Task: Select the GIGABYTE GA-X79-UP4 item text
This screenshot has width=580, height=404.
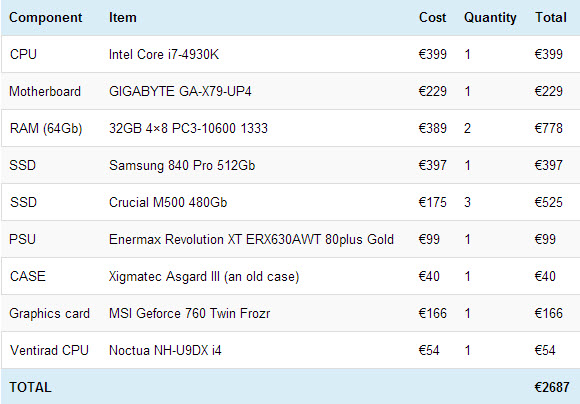Action: tap(180, 91)
